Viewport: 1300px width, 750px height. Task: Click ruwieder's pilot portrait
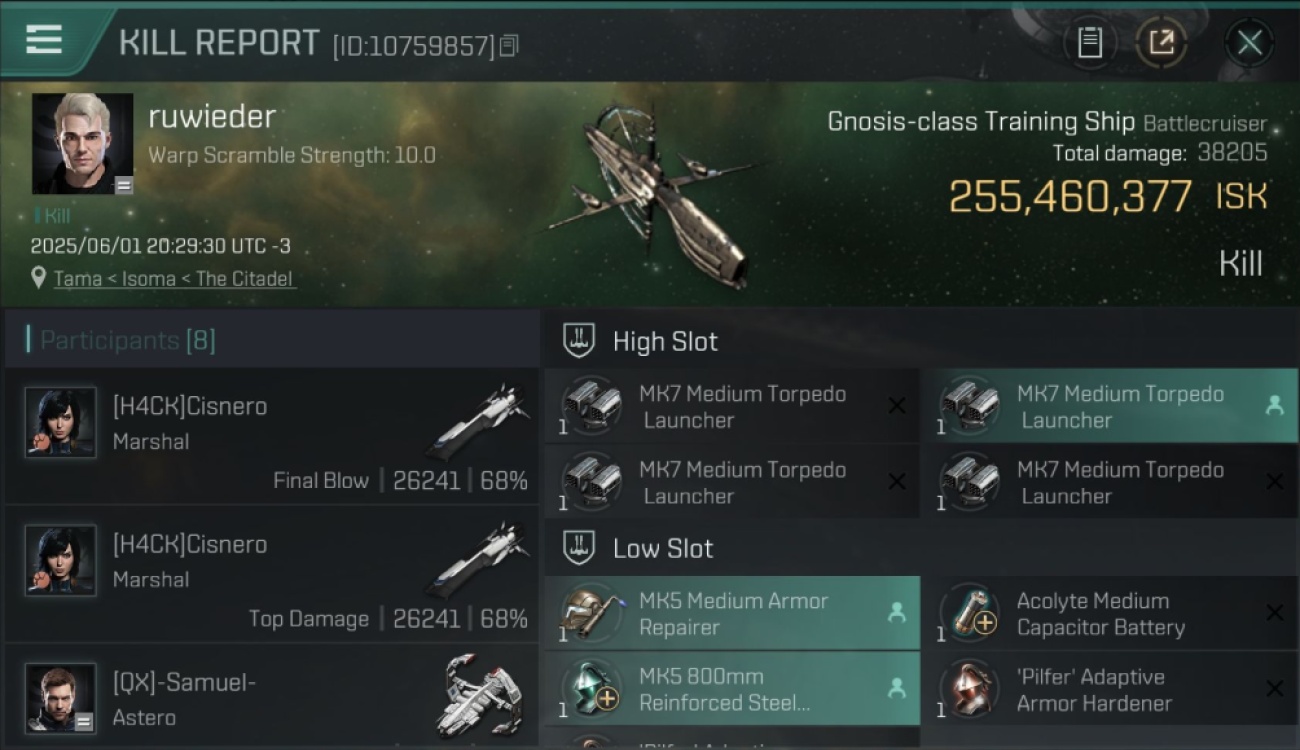[x=82, y=144]
